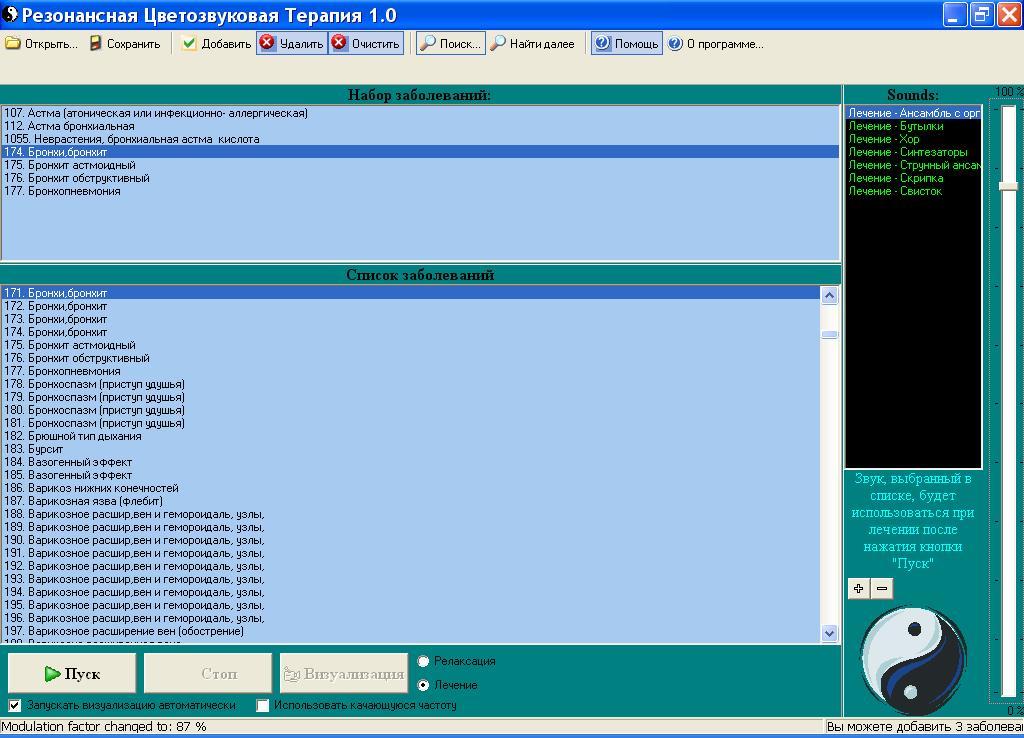Click the scroll up arrow of disease list
Viewport: 1024px width, 738px height.
(829, 295)
